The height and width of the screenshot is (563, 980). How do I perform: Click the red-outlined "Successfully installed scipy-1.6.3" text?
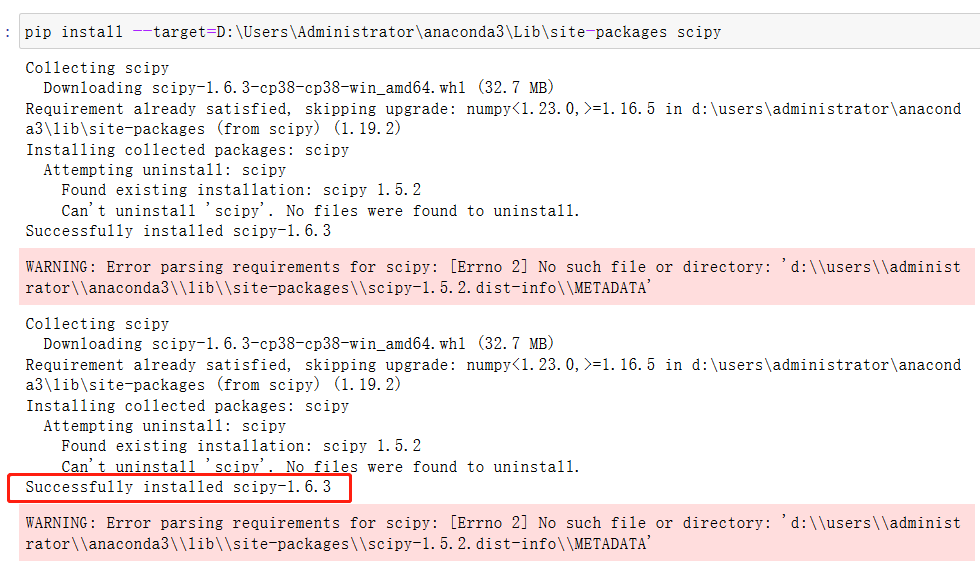(178, 487)
